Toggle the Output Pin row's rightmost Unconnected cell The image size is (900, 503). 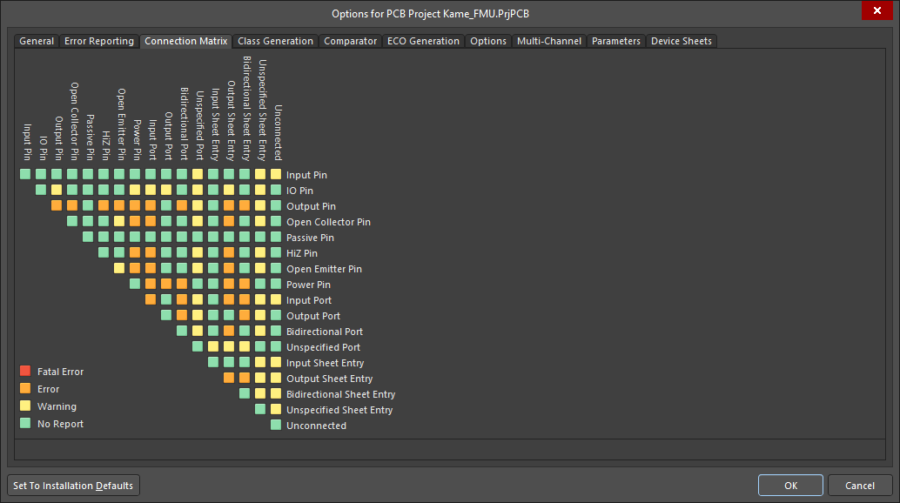[276, 206]
